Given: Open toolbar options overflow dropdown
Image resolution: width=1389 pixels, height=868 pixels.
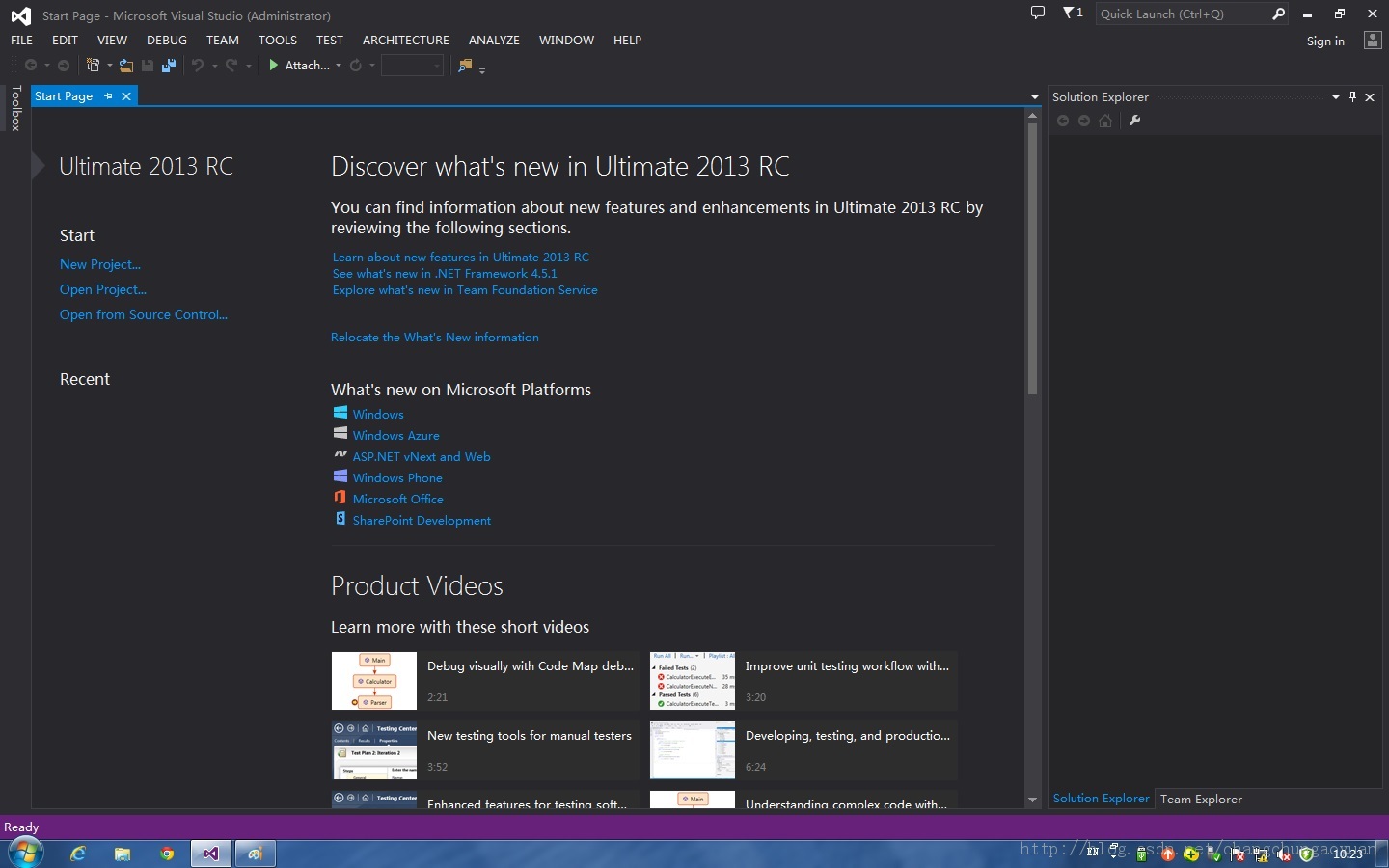Looking at the screenshot, I should [x=482, y=69].
